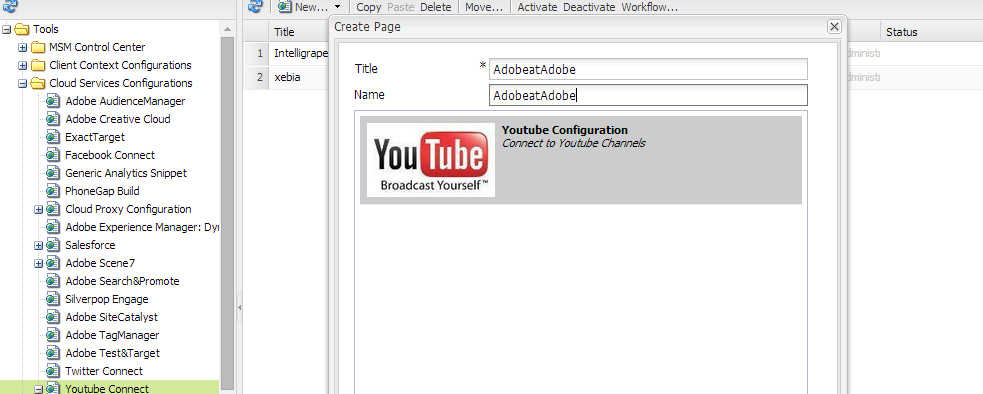The width and height of the screenshot is (983, 394).
Task: Expand the Salesforce node
Action: point(39,245)
